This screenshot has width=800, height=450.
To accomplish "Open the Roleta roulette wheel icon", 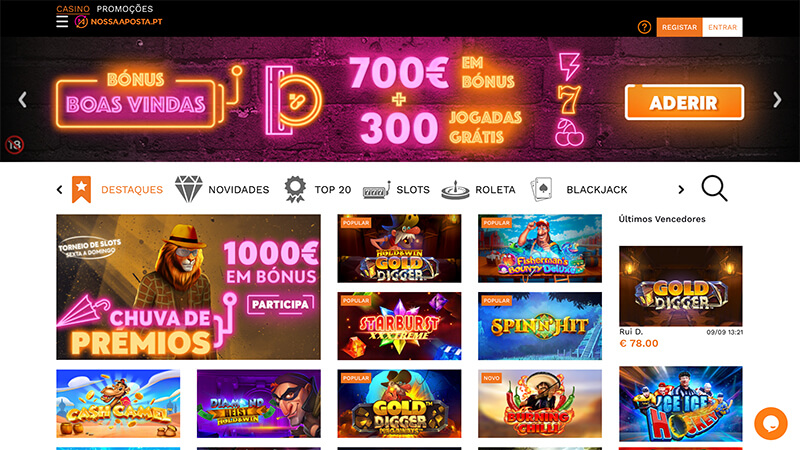I will (455, 190).
